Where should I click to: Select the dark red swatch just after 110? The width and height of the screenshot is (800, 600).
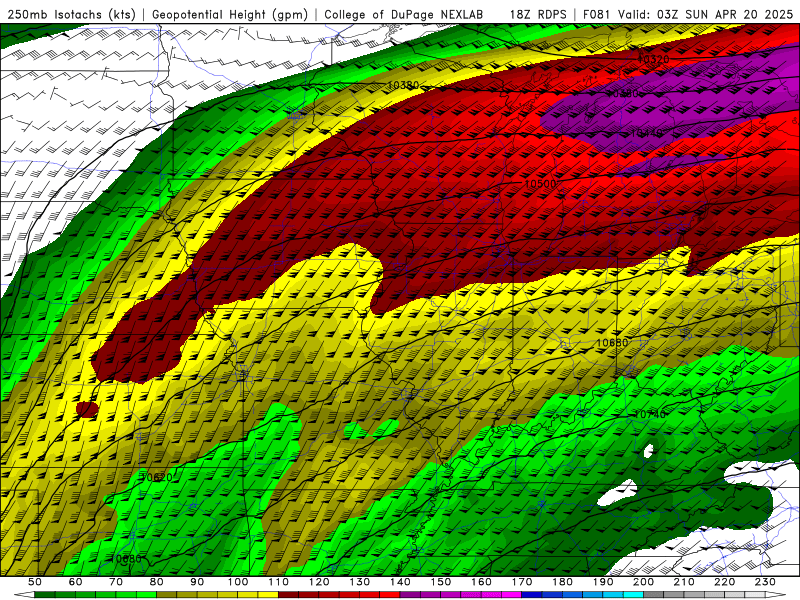coord(289,595)
